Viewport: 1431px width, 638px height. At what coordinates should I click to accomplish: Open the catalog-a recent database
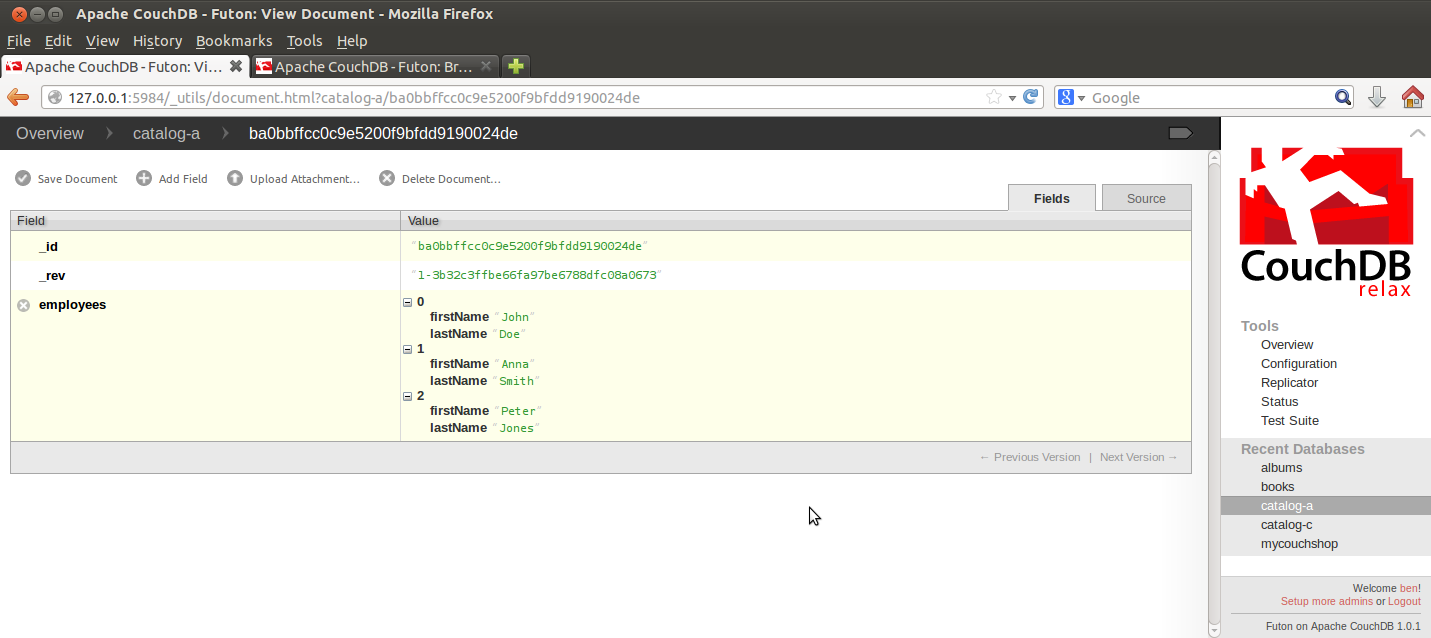coord(1287,506)
